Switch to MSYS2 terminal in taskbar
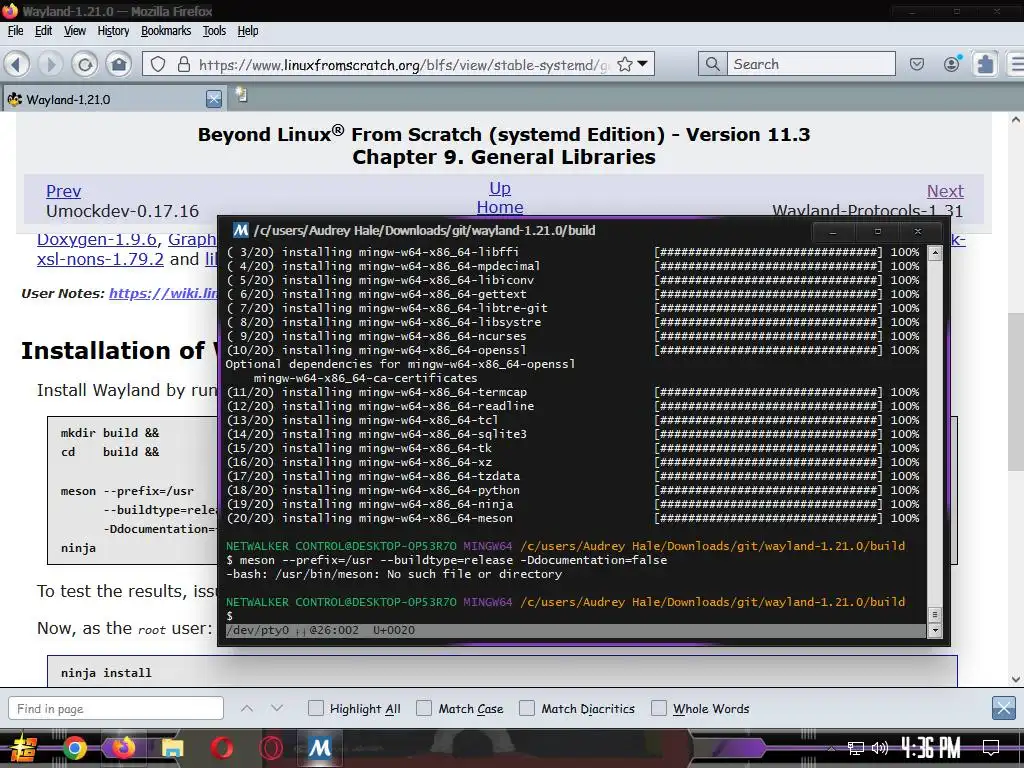Screen dimensions: 1024x768 pyautogui.click(x=319, y=748)
